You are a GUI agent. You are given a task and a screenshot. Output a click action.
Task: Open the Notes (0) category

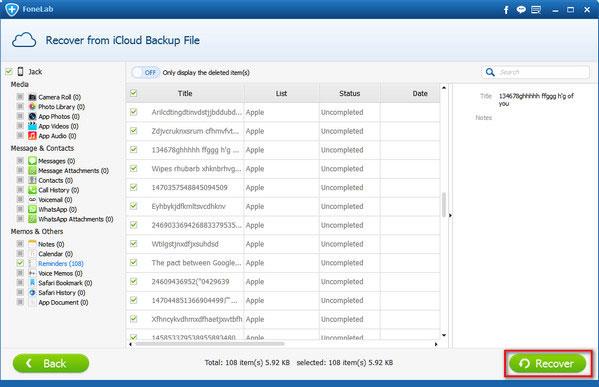click(51, 244)
